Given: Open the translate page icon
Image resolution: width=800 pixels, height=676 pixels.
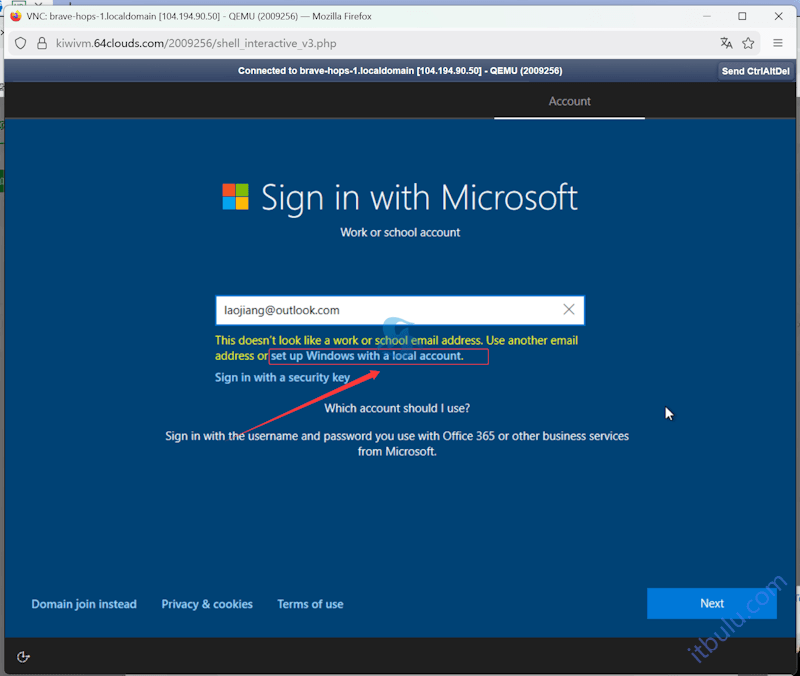Looking at the screenshot, I should [x=726, y=43].
